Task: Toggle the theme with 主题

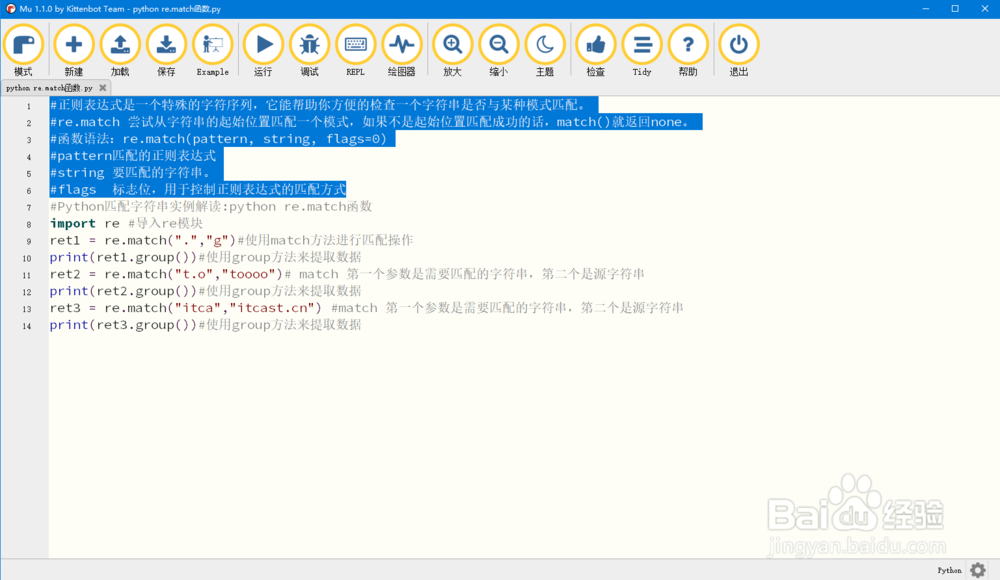Action: [x=545, y=50]
